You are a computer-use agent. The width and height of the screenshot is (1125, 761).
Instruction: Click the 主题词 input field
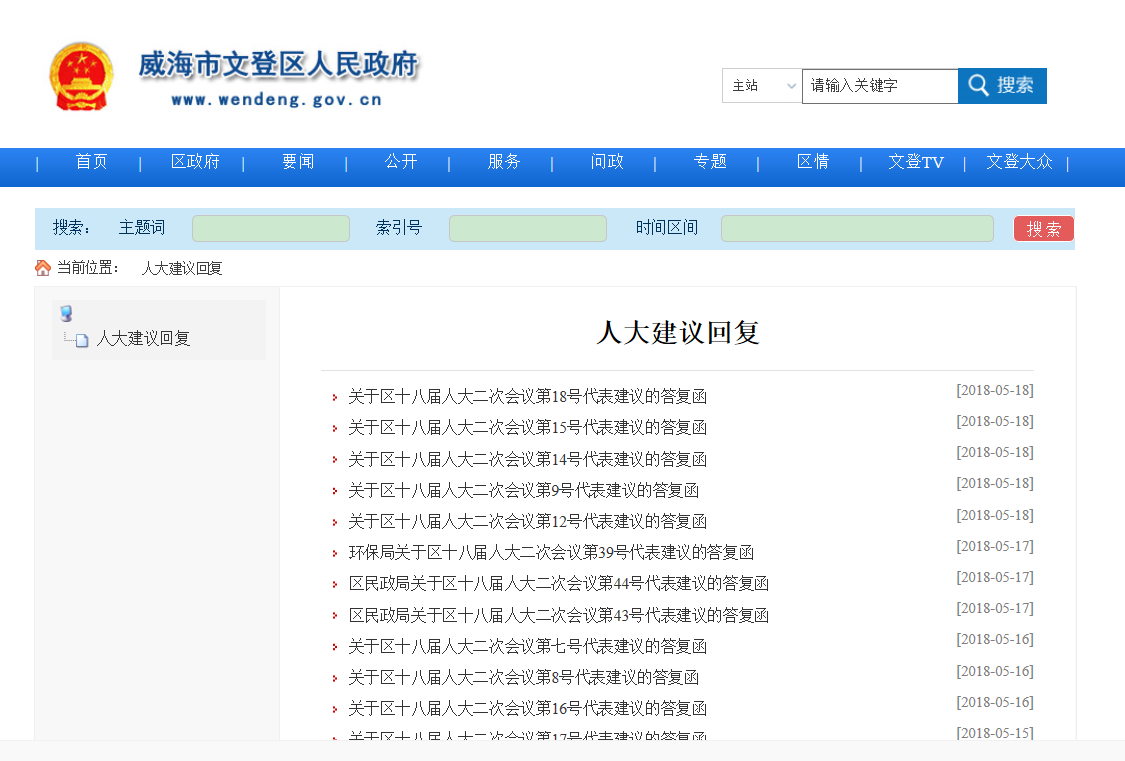point(271,229)
